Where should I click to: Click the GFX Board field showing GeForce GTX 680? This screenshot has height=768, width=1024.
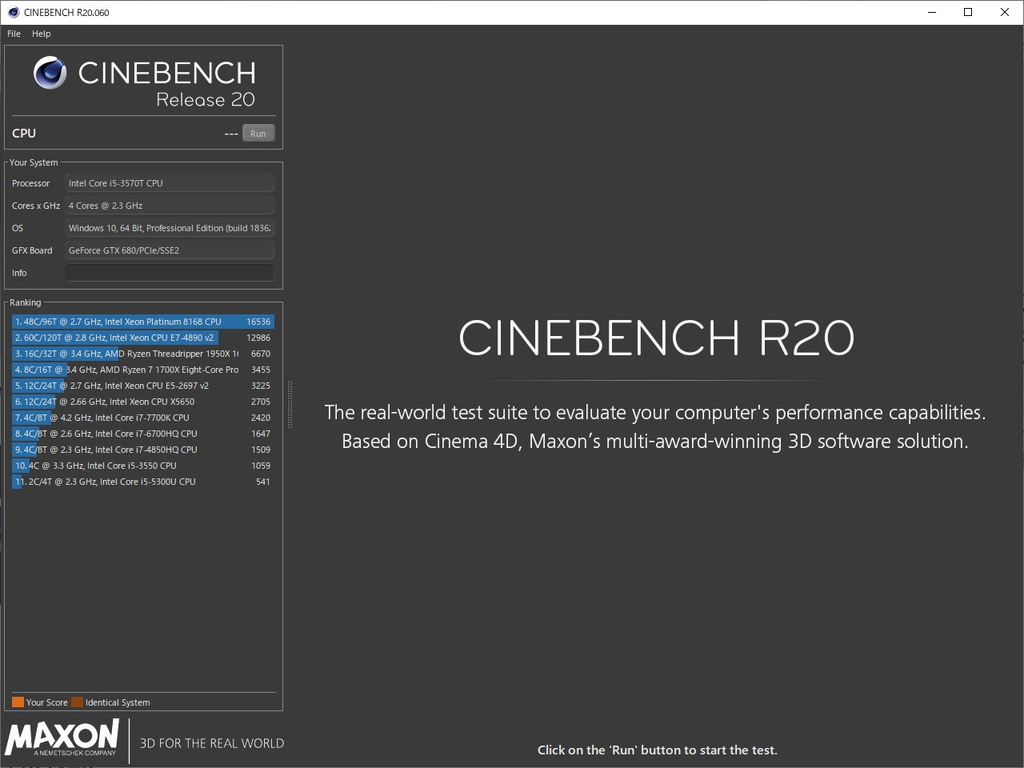(x=169, y=250)
